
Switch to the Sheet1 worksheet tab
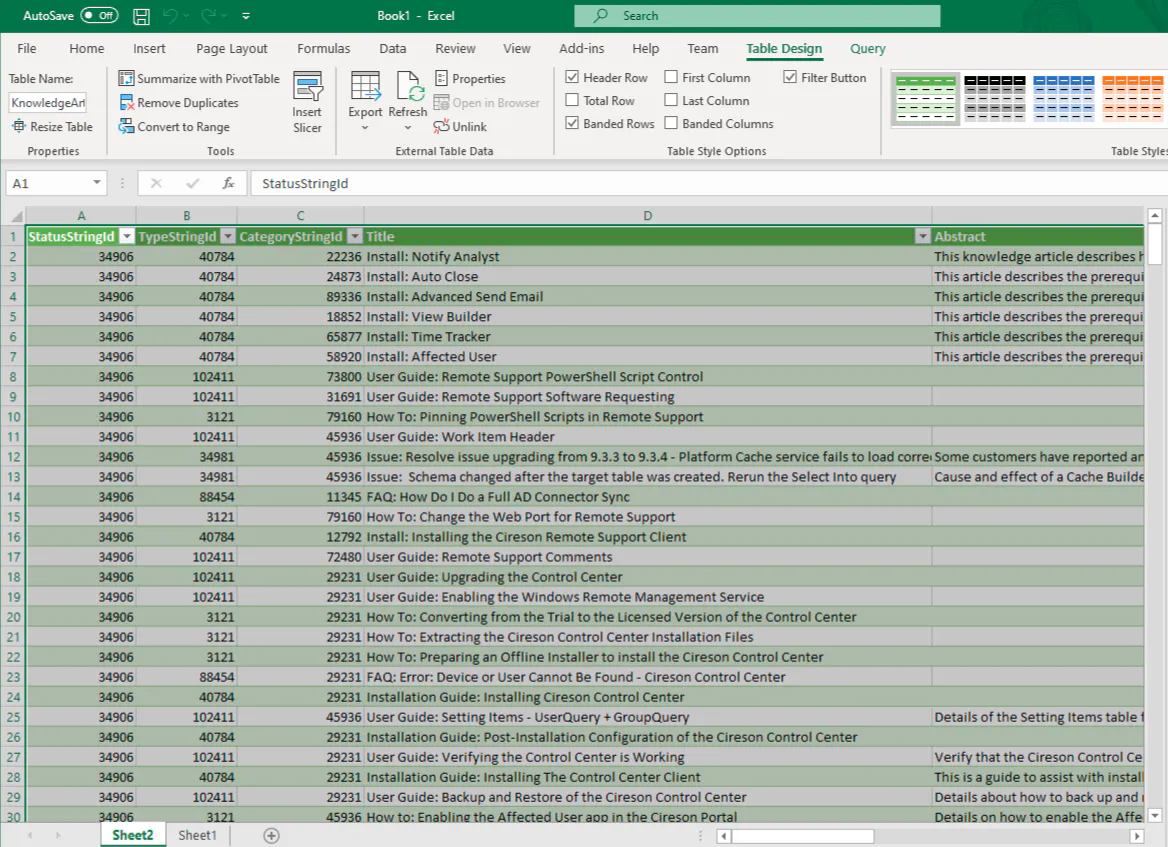pyautogui.click(x=197, y=835)
